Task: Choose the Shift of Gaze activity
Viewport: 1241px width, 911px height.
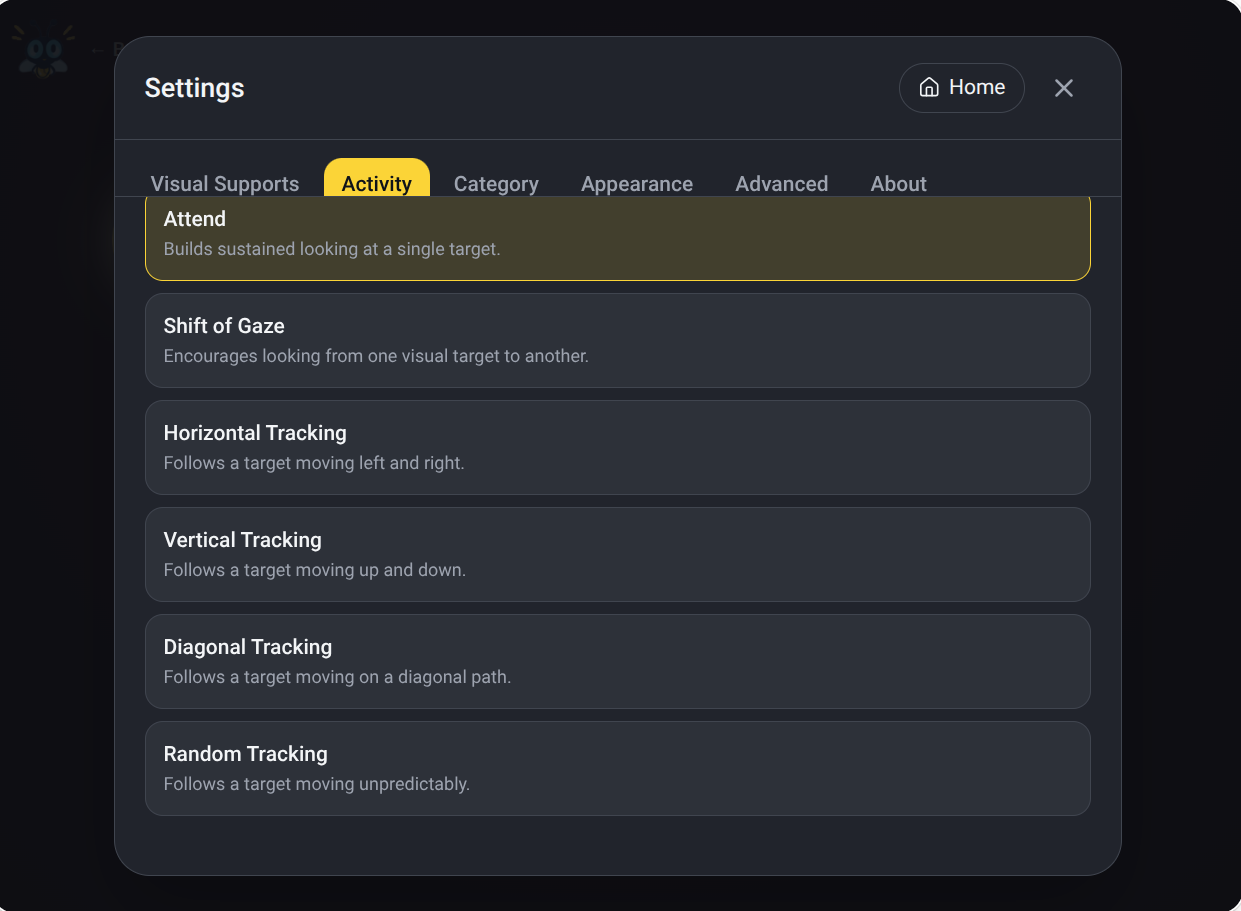Action: (x=618, y=340)
